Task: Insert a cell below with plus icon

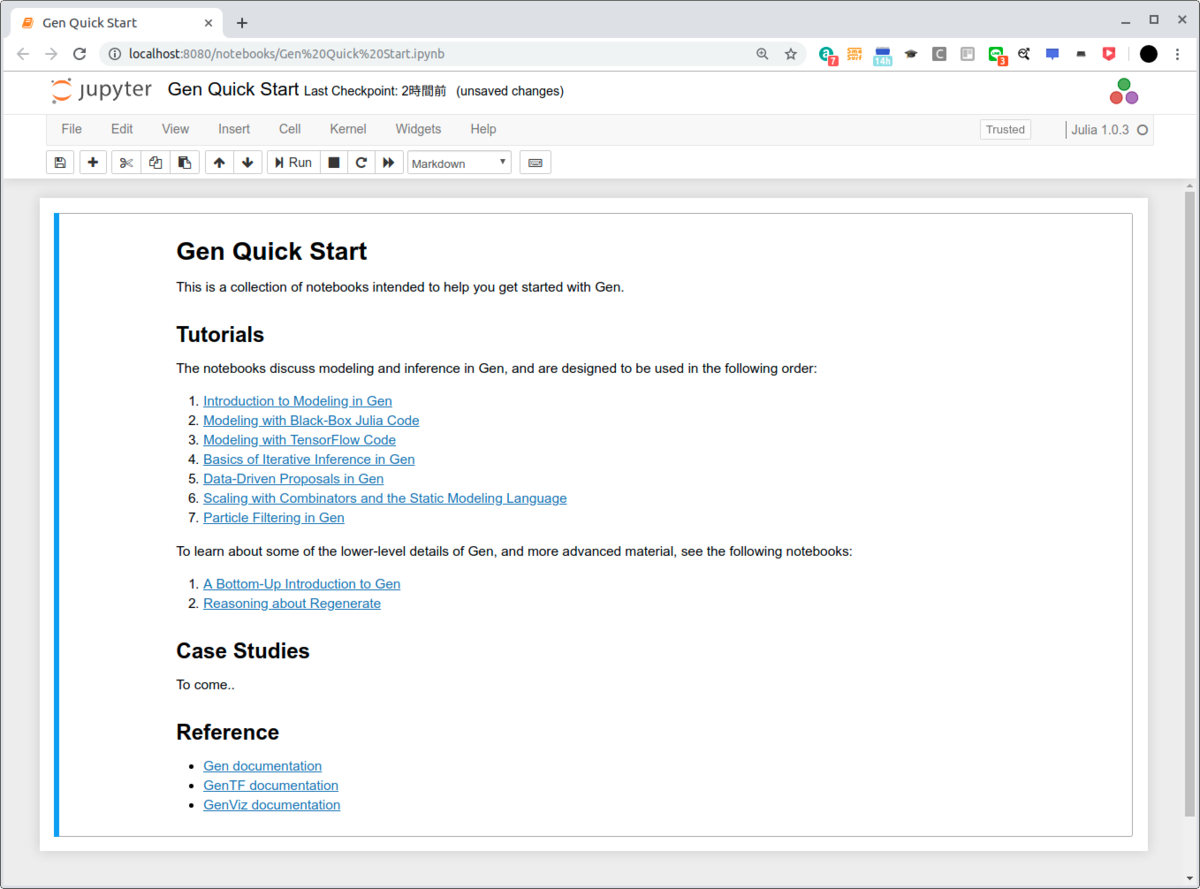Action: [x=93, y=162]
